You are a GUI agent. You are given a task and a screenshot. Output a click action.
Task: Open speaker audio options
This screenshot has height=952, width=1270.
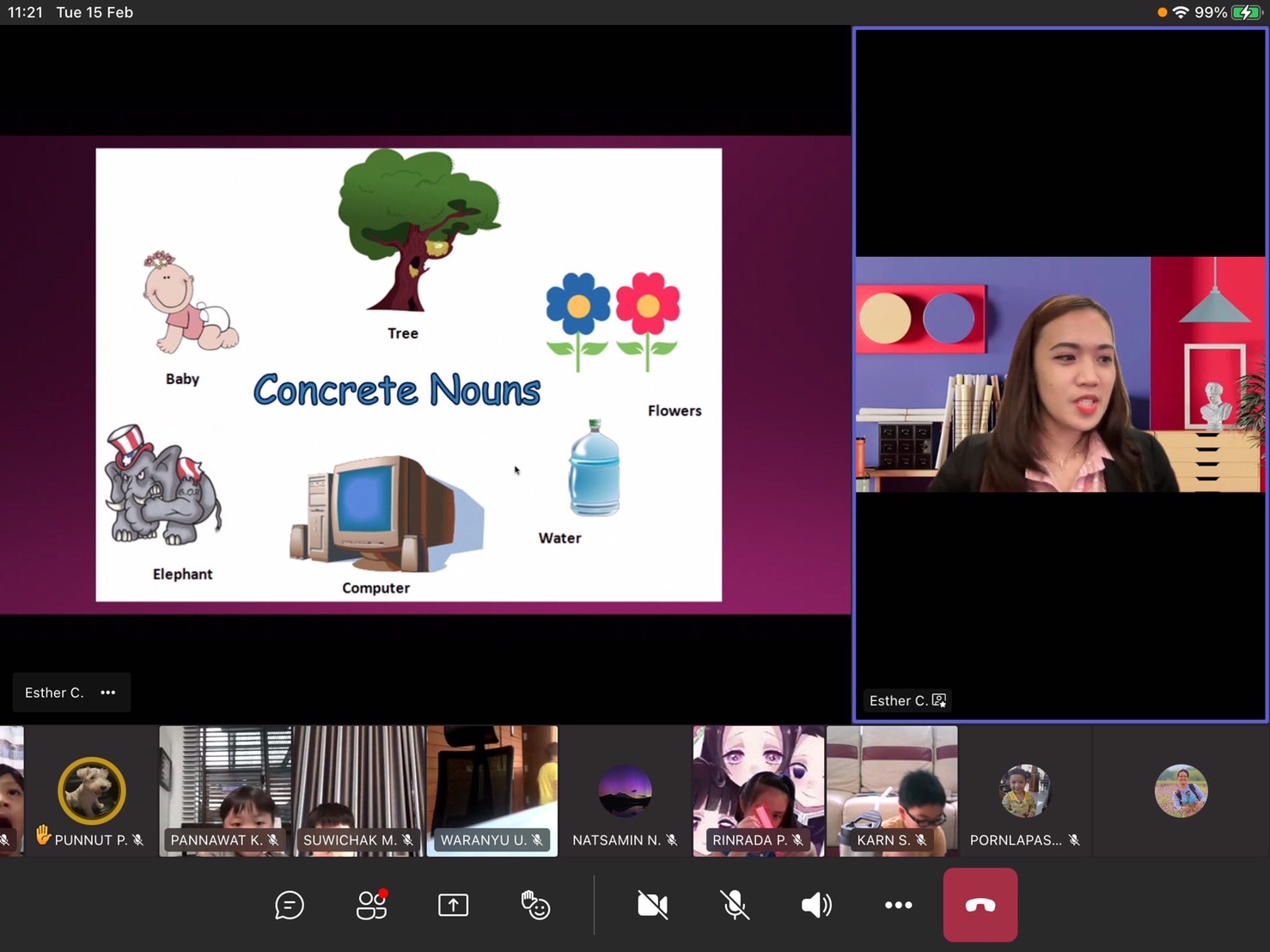(816, 905)
